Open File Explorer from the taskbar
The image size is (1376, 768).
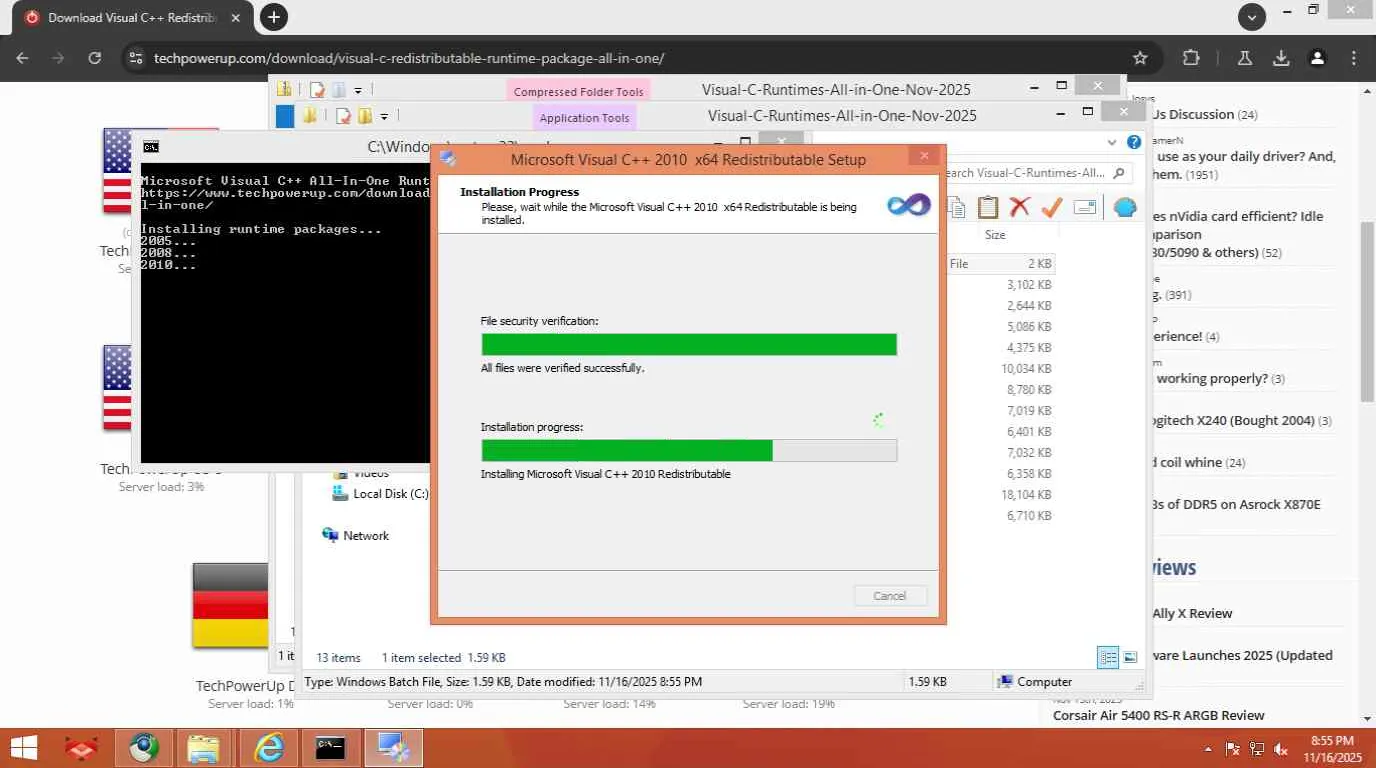pyautogui.click(x=203, y=748)
